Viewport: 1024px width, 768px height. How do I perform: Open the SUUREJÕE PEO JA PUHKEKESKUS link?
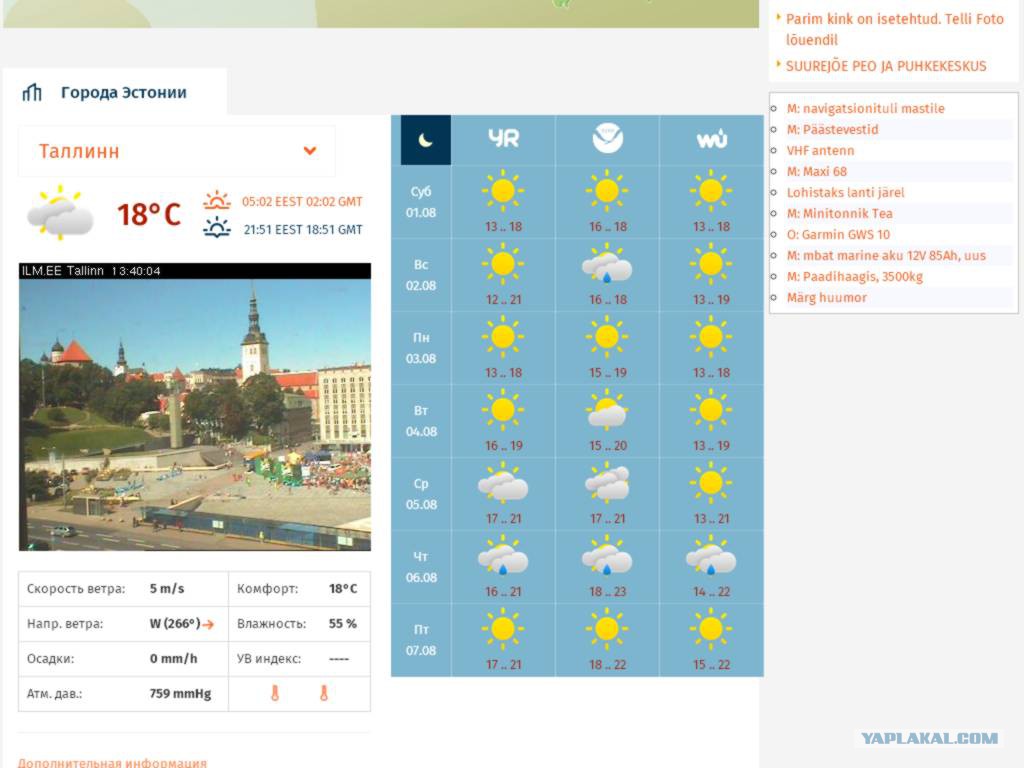tap(886, 66)
